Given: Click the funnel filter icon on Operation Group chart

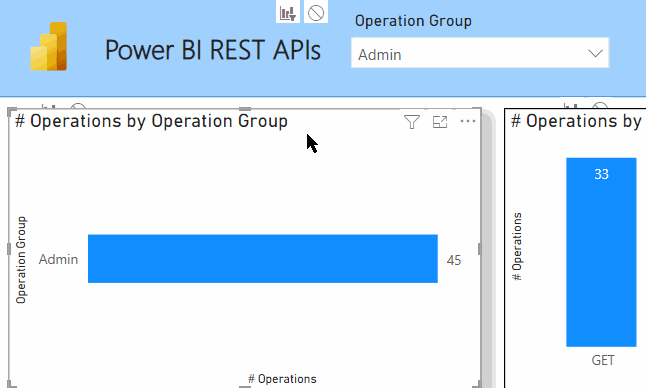Looking at the screenshot, I should 412,122.
